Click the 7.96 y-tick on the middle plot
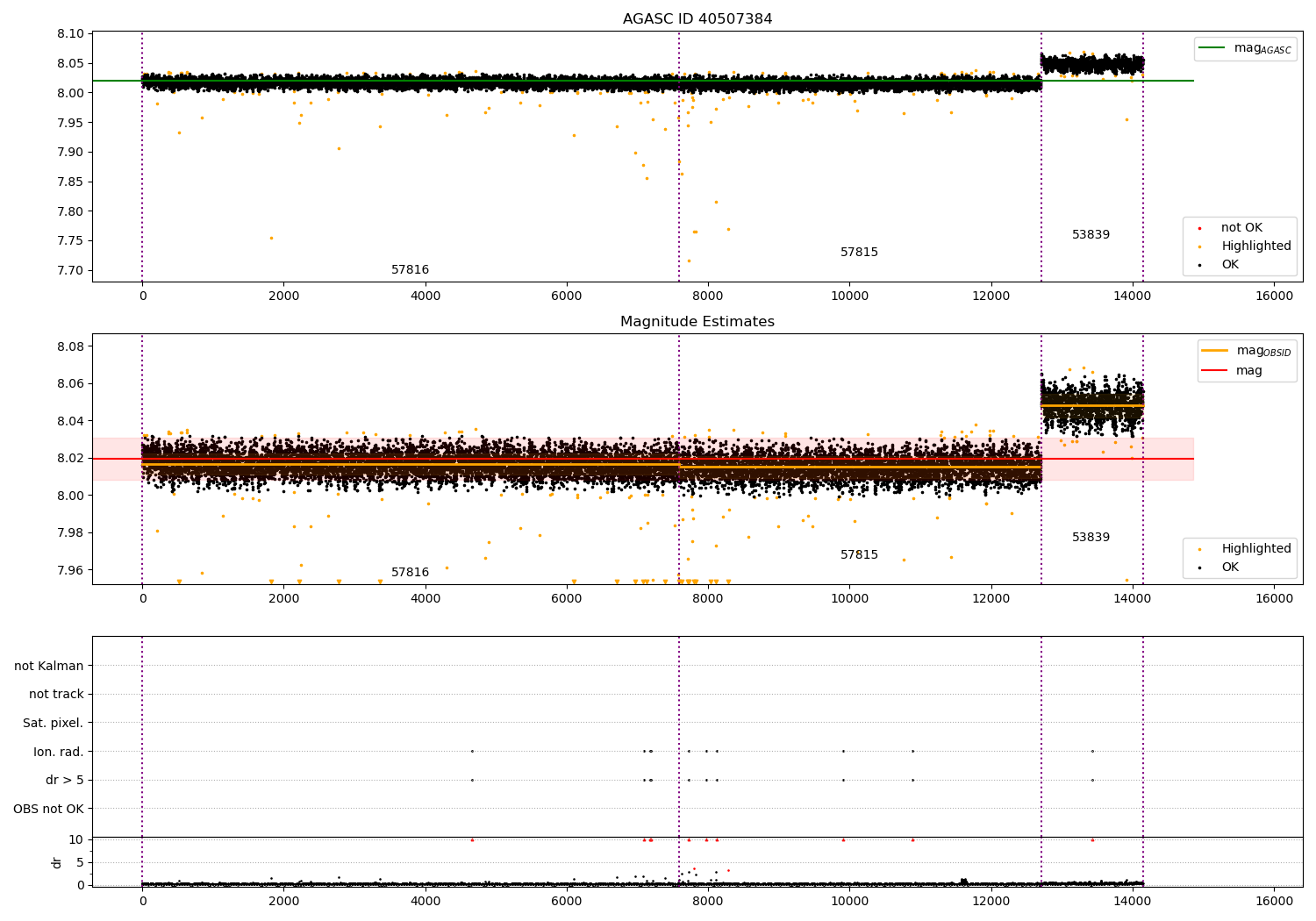 click(x=70, y=570)
